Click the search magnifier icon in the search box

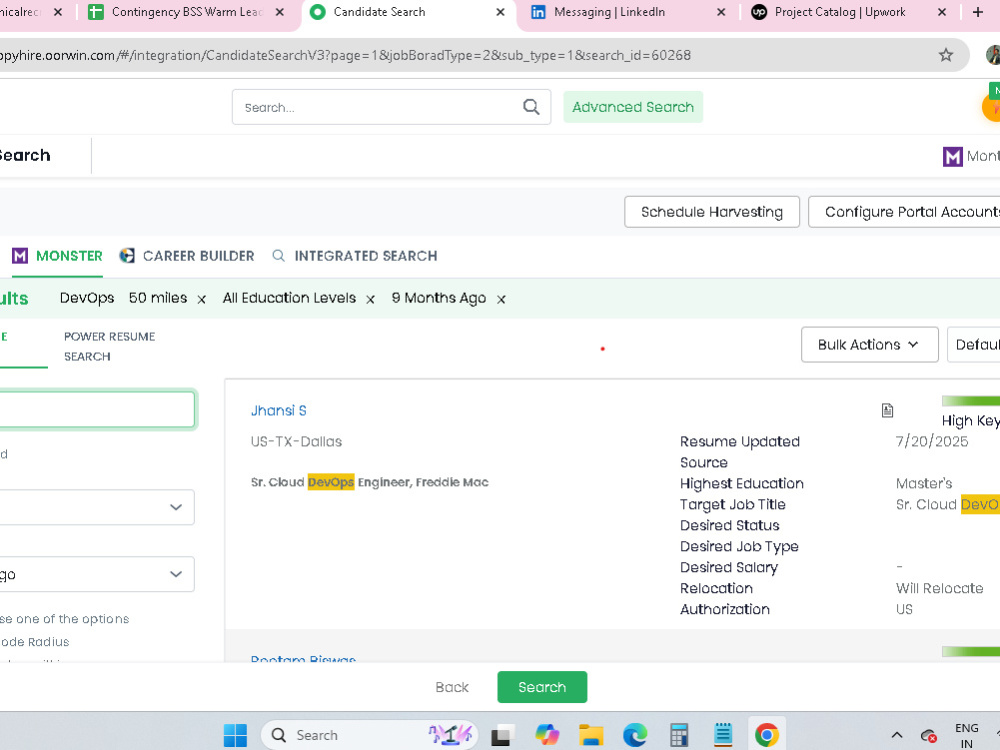[x=531, y=107]
